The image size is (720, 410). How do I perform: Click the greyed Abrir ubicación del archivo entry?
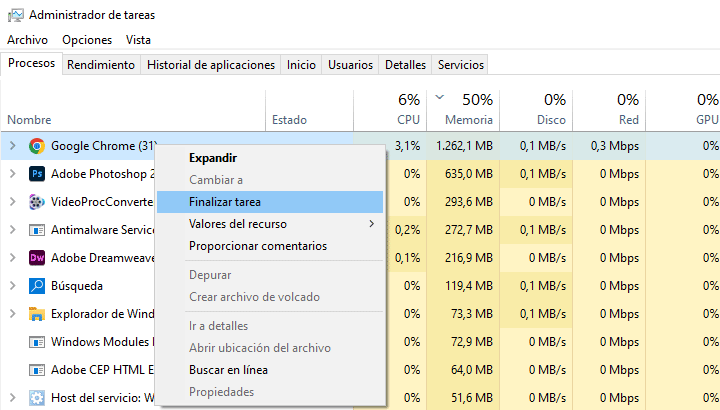[x=270, y=348]
